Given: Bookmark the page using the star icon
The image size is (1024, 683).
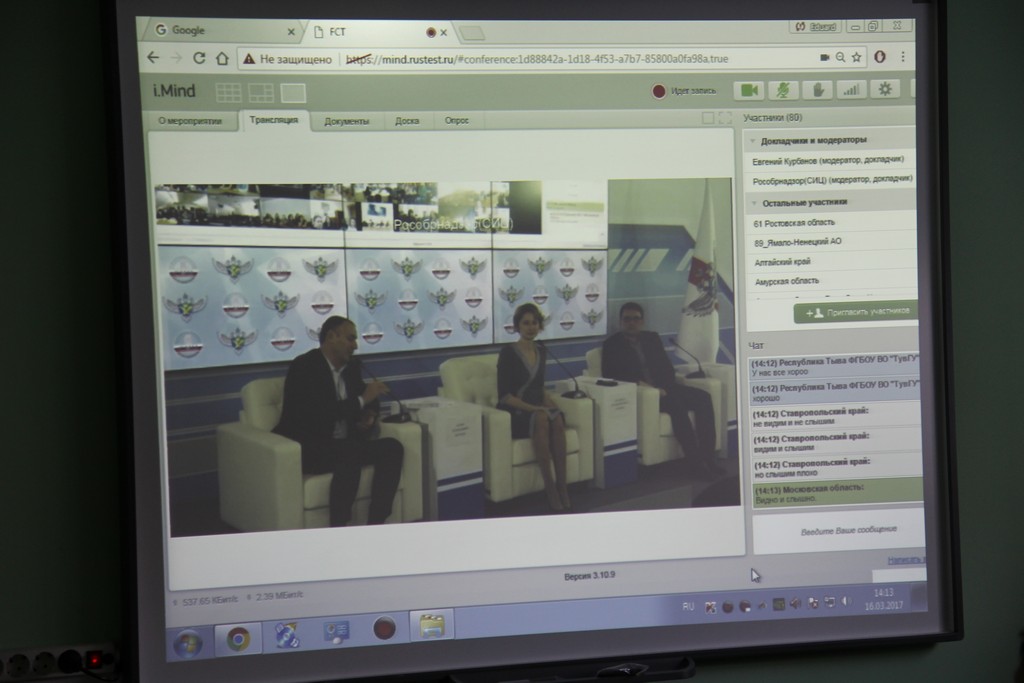Looking at the screenshot, I should [x=857, y=57].
